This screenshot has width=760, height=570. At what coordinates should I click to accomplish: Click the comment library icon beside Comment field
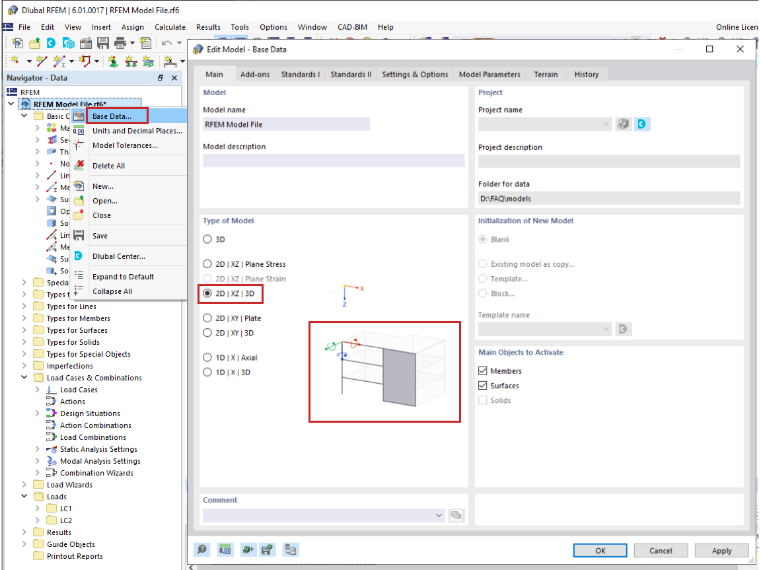pos(456,515)
